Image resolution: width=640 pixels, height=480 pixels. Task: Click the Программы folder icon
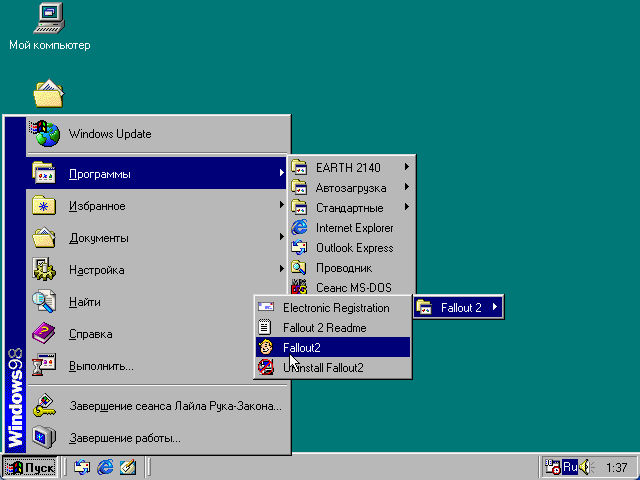tap(44, 173)
